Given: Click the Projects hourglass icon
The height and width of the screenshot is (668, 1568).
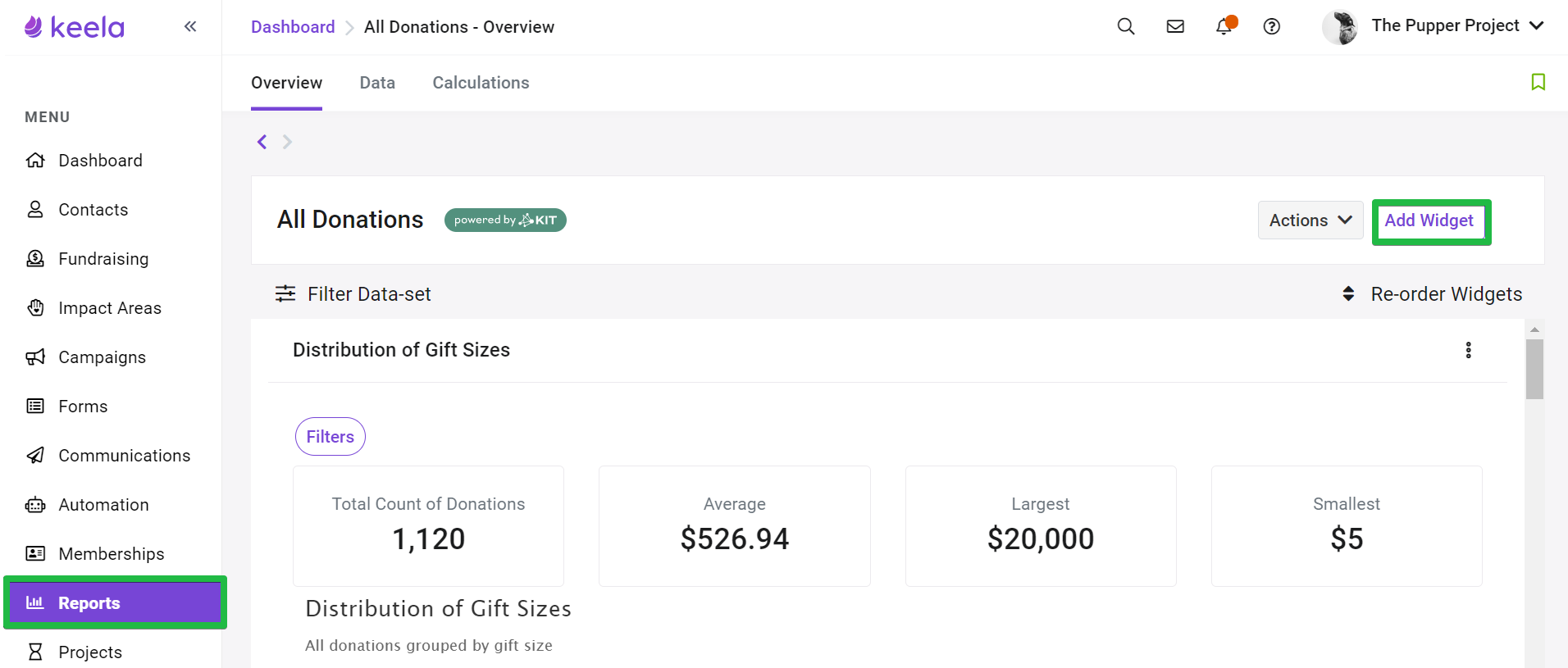Looking at the screenshot, I should coord(35,652).
